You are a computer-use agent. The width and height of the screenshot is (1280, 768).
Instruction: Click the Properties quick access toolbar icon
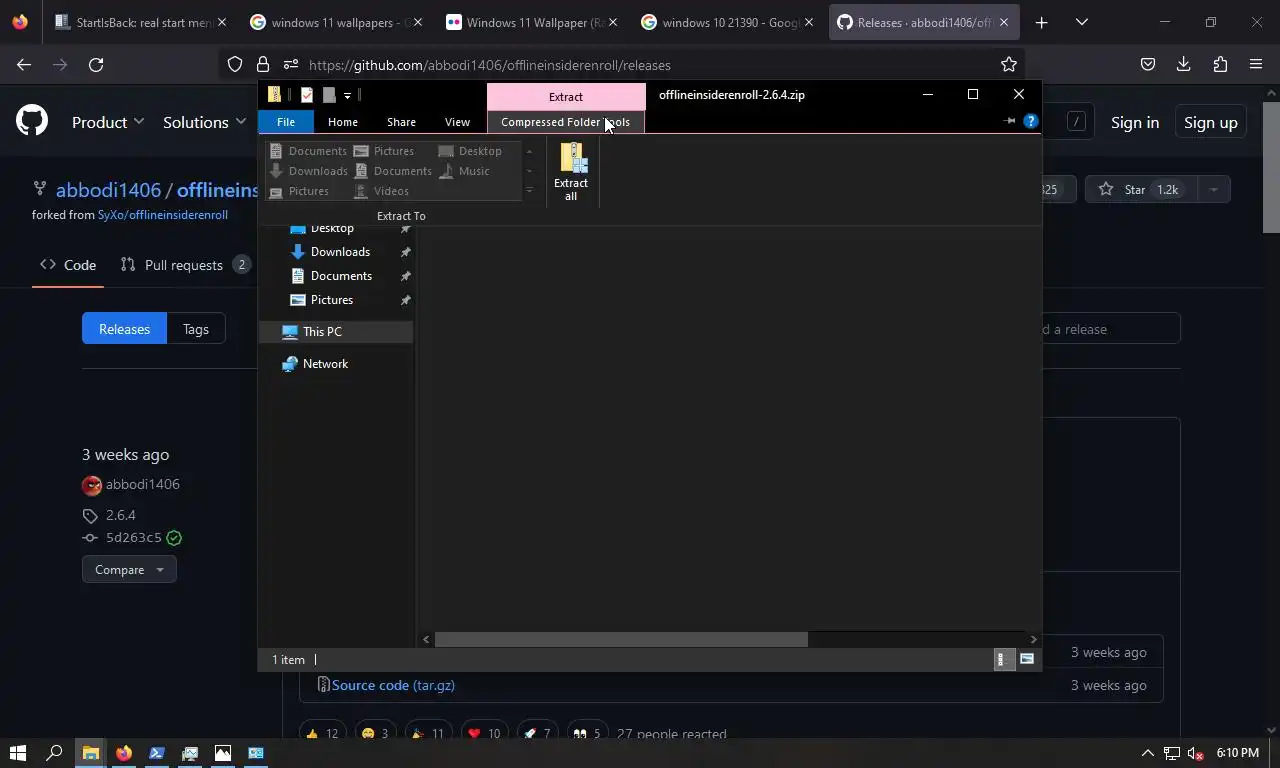click(306, 95)
